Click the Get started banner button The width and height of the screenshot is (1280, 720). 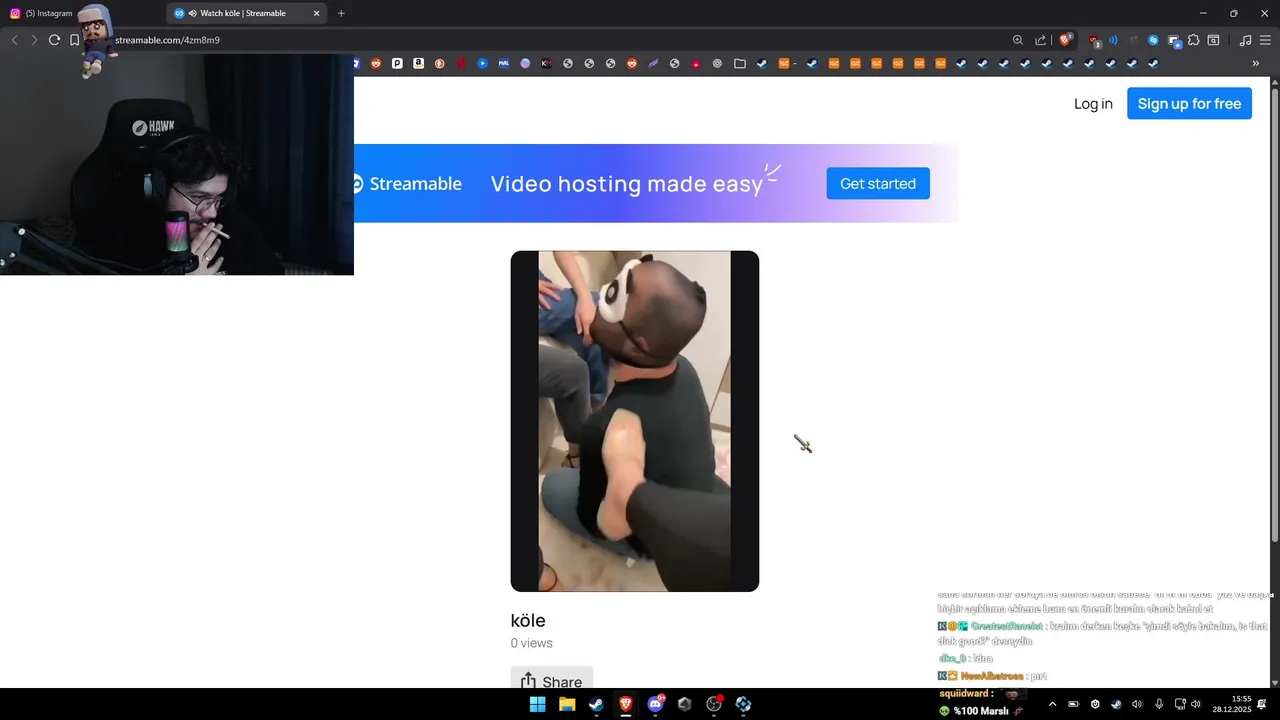(878, 183)
